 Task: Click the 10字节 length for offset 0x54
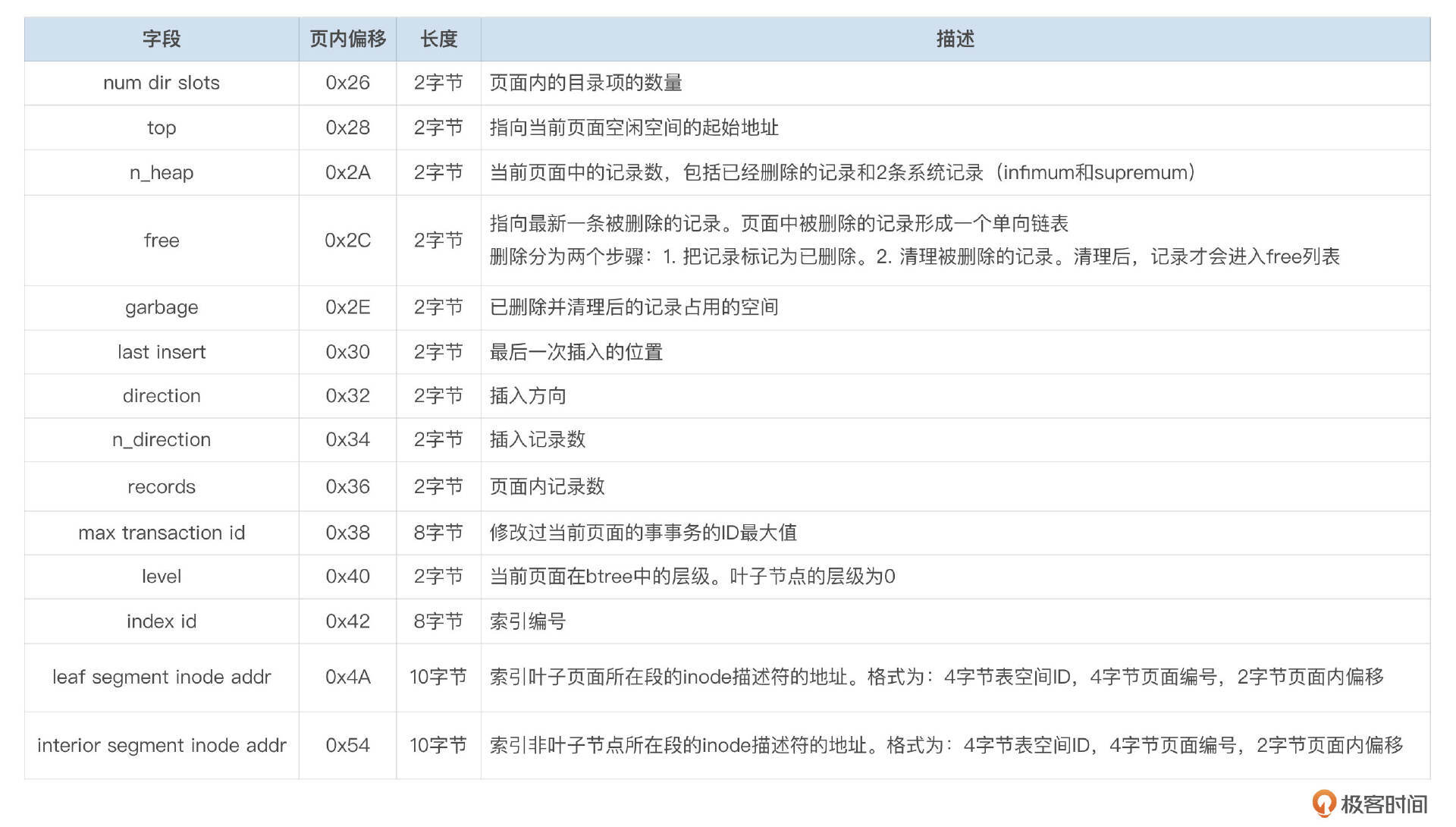point(438,745)
